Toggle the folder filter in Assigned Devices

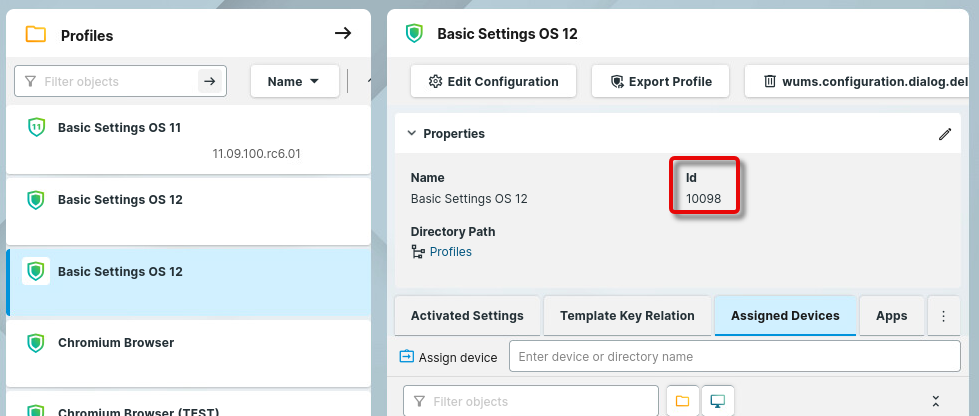point(682,401)
